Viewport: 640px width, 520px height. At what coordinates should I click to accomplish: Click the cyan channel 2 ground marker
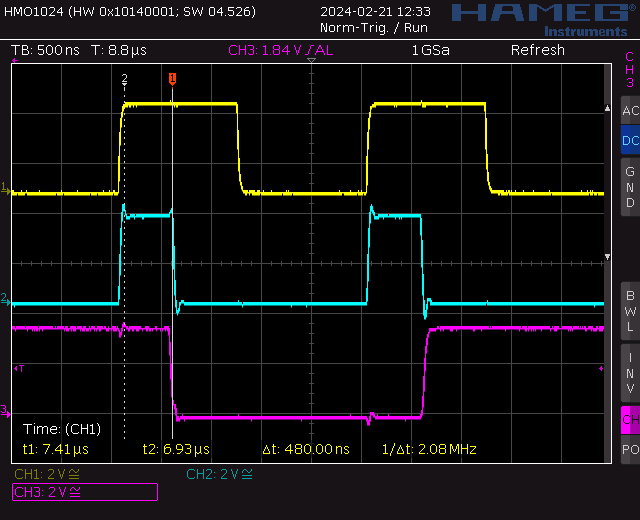[x=5, y=299]
